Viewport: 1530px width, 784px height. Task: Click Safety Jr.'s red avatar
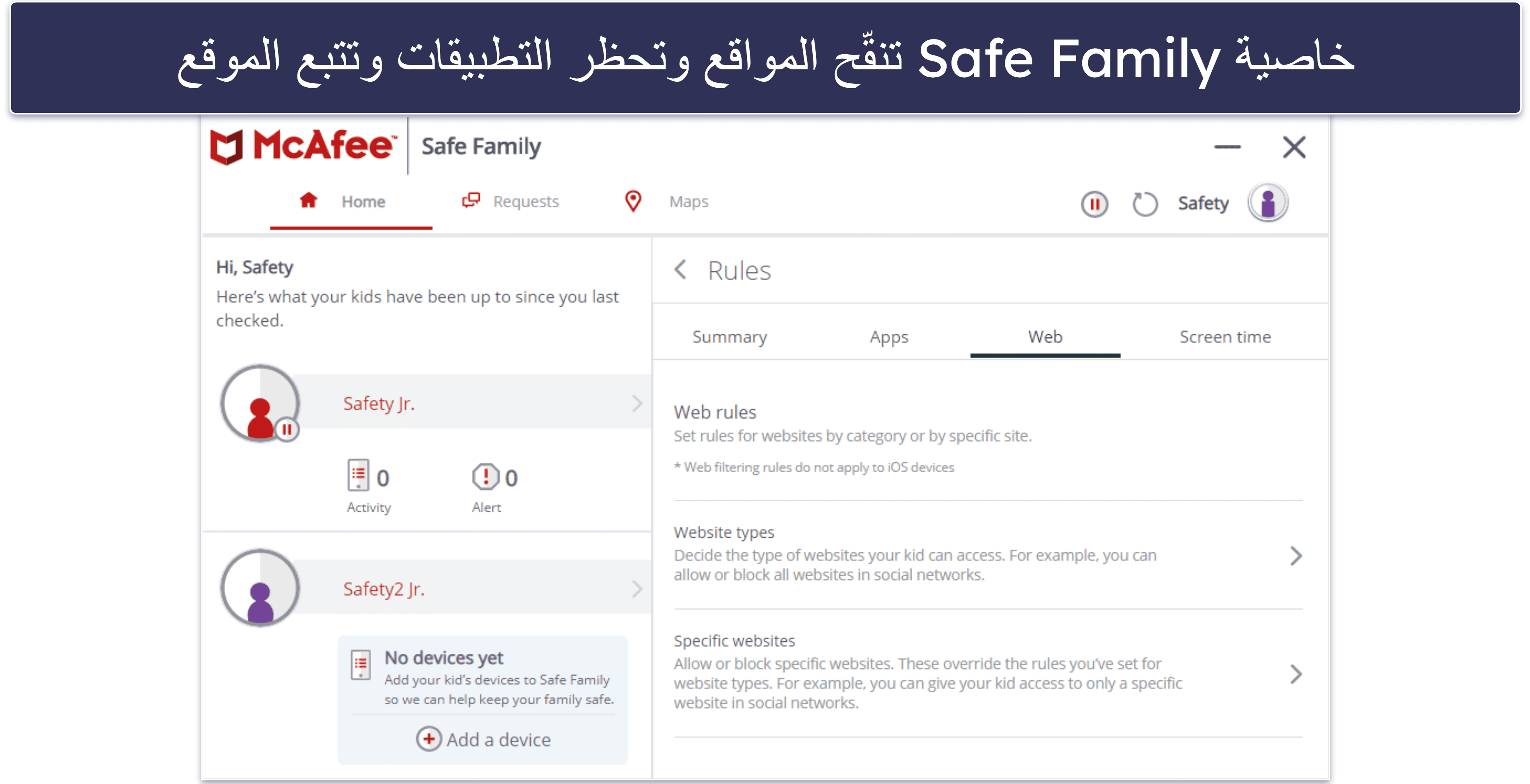click(260, 404)
